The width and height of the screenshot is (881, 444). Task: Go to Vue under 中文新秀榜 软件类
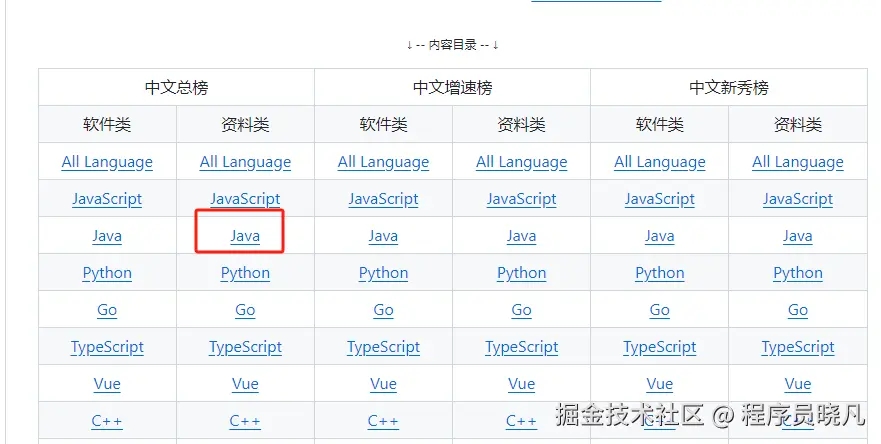(660, 384)
